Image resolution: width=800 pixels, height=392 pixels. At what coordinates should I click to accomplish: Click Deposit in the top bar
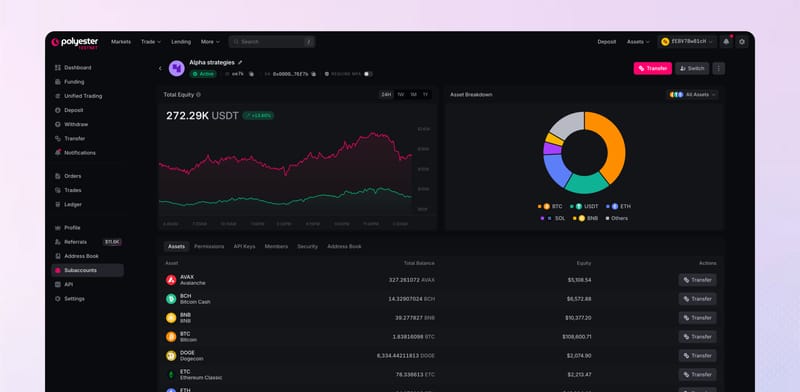pos(607,42)
